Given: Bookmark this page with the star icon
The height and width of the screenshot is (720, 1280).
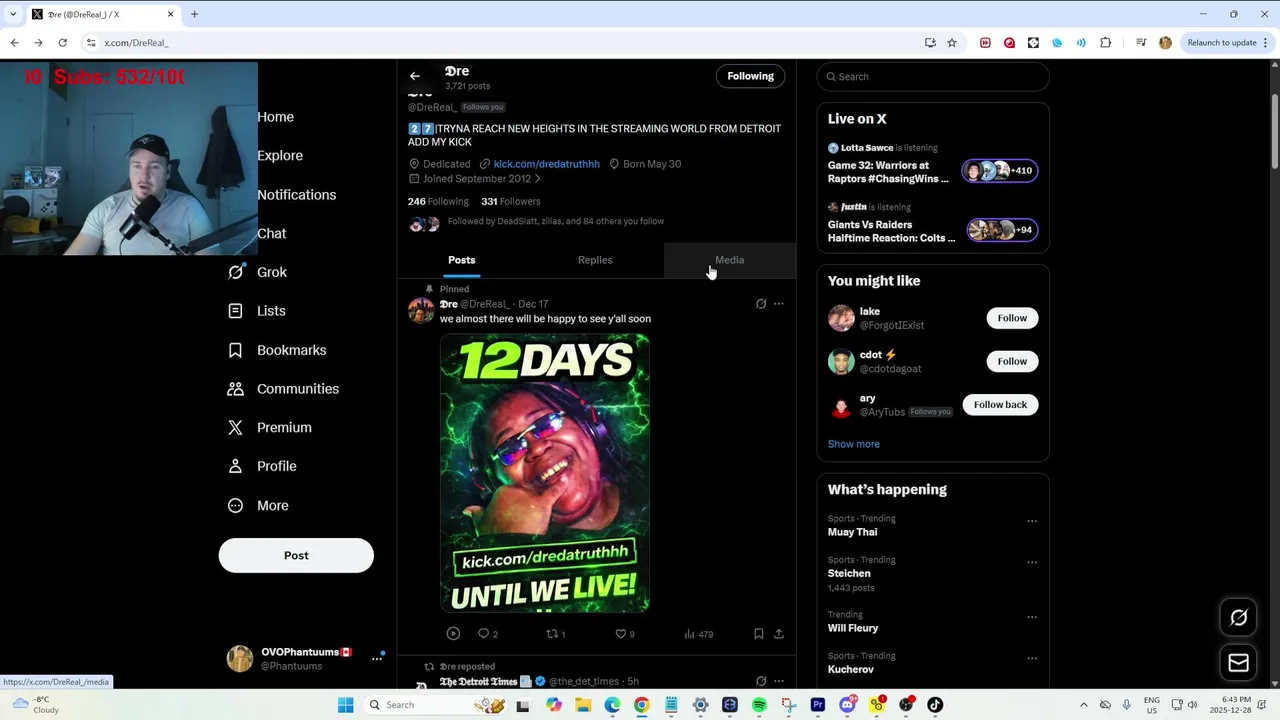Looking at the screenshot, I should point(952,43).
